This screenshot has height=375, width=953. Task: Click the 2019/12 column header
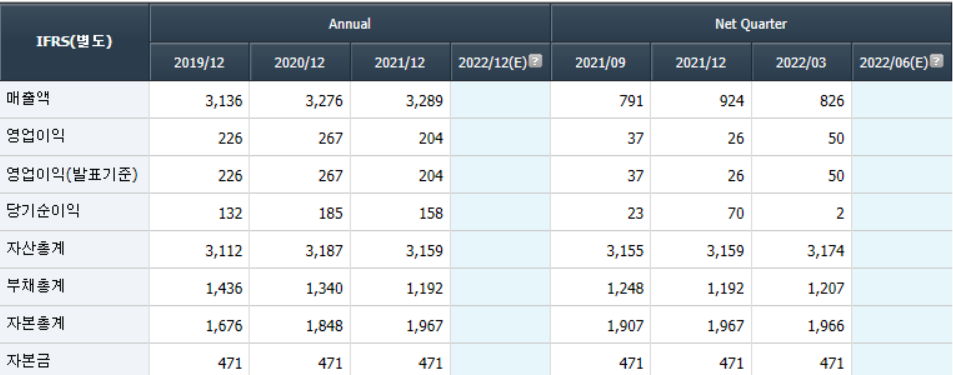(x=199, y=63)
